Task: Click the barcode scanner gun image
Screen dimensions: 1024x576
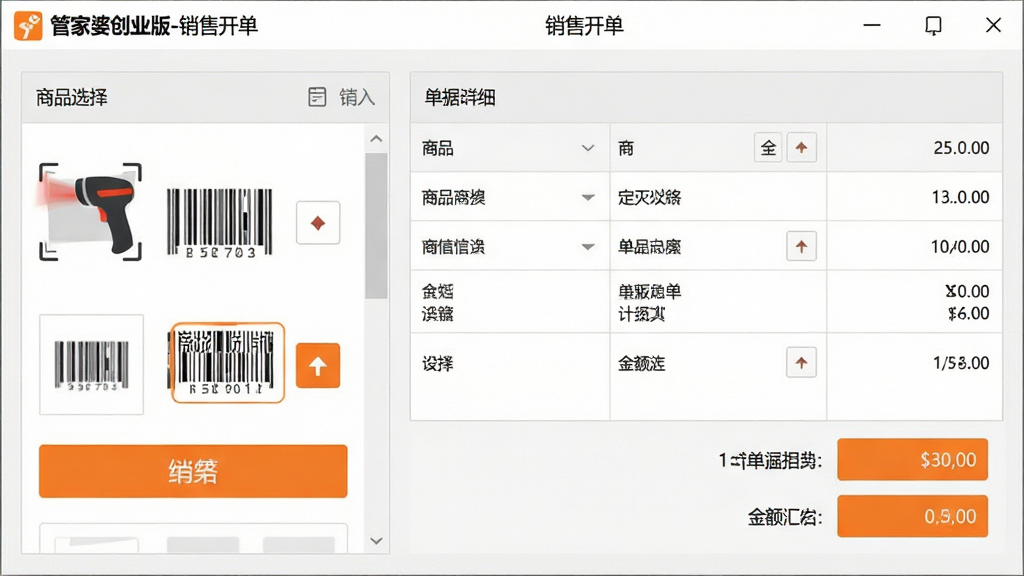Action: pos(90,212)
